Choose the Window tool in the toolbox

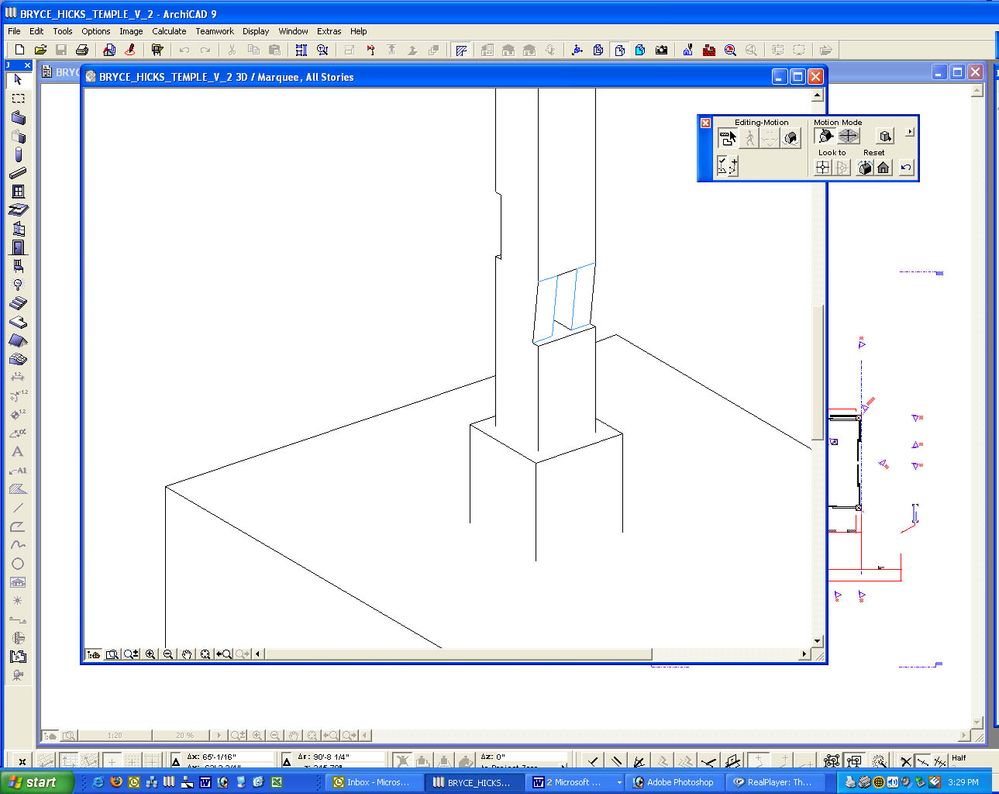(x=18, y=191)
